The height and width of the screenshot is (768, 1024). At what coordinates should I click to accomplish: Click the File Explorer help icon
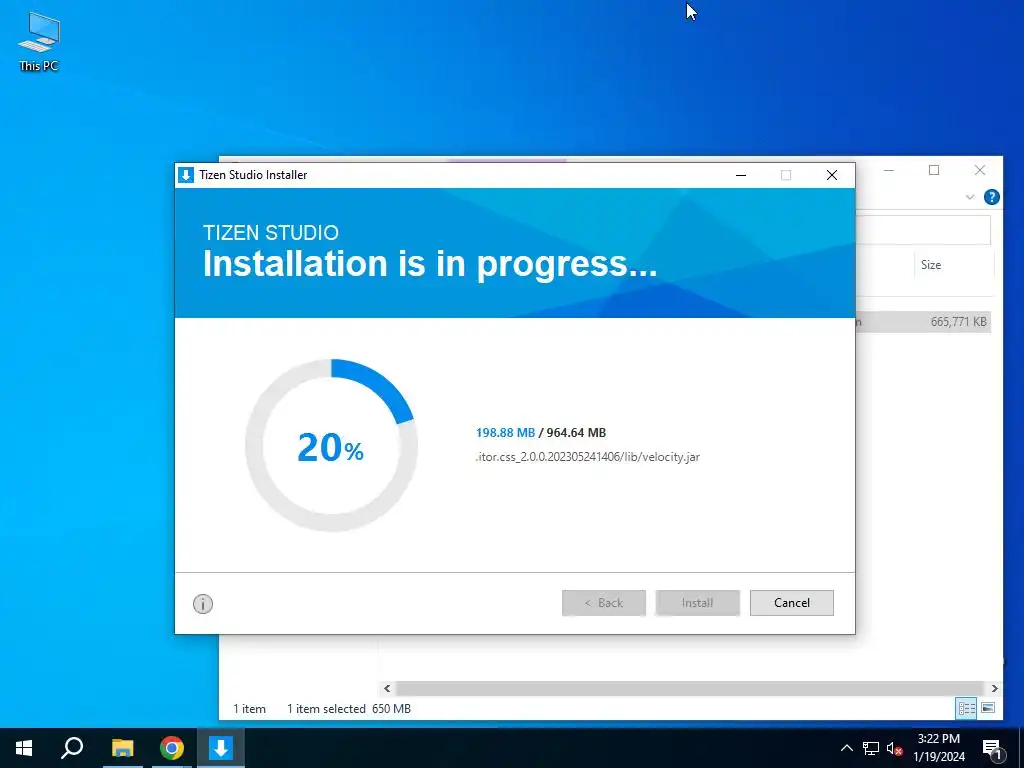point(991,197)
